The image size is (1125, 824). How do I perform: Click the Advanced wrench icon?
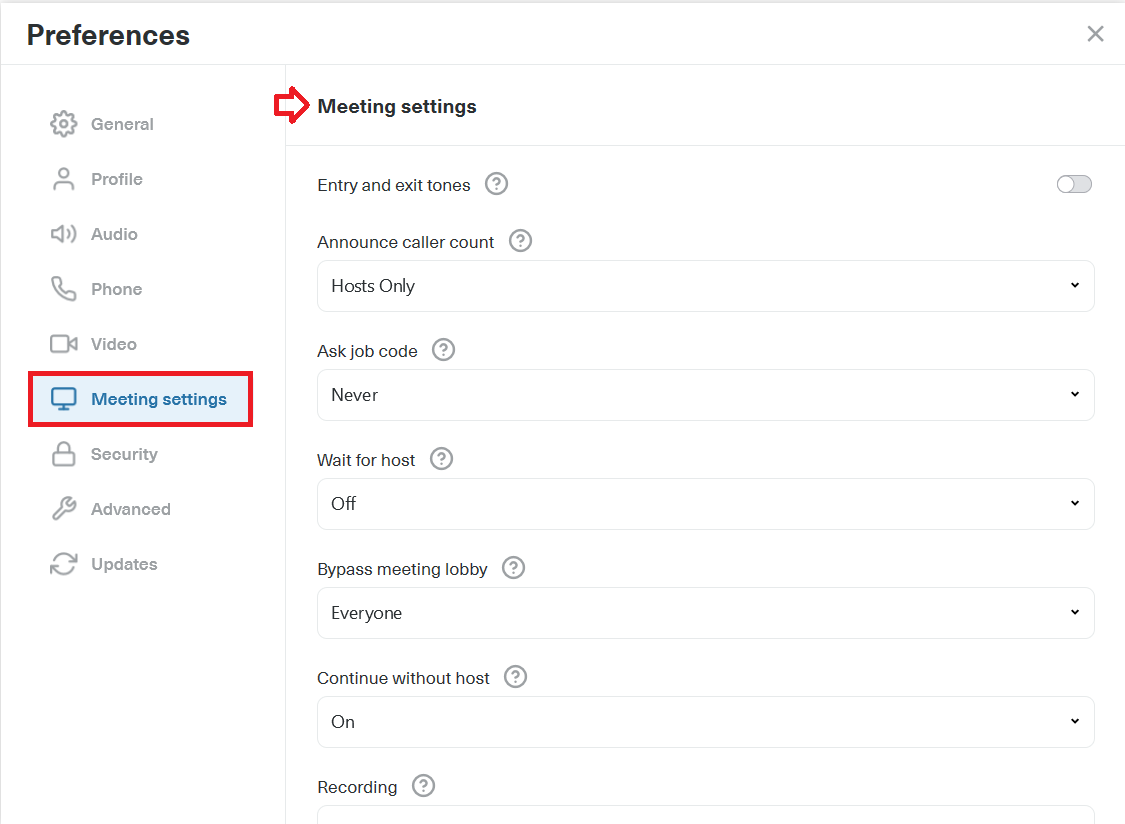tap(63, 509)
